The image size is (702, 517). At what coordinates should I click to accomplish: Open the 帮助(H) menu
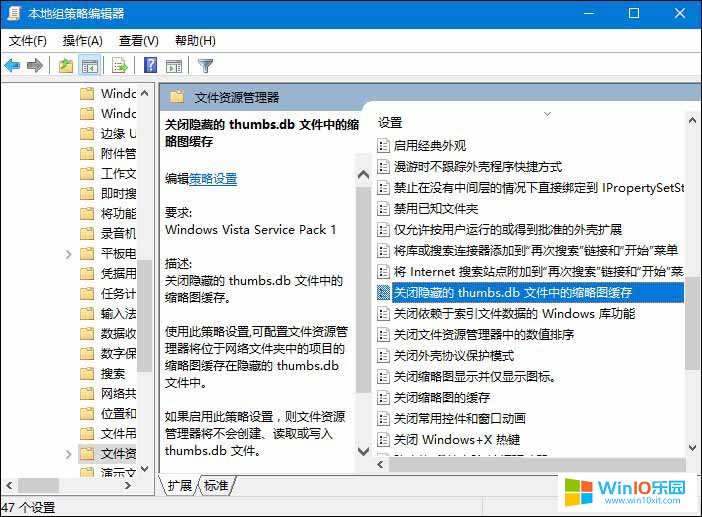pyautogui.click(x=195, y=41)
